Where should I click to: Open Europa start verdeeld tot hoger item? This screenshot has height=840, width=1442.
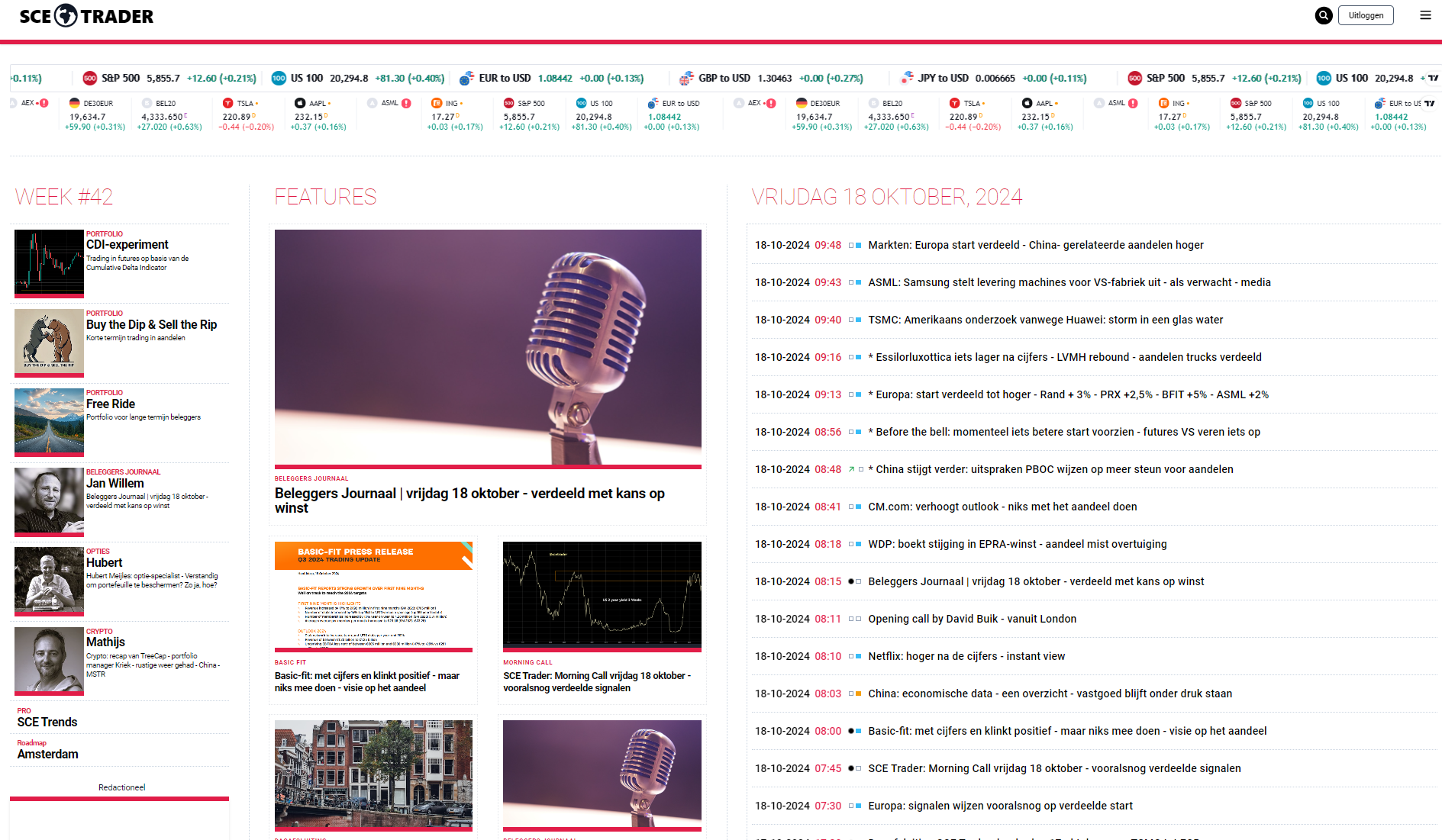pos(1068,394)
